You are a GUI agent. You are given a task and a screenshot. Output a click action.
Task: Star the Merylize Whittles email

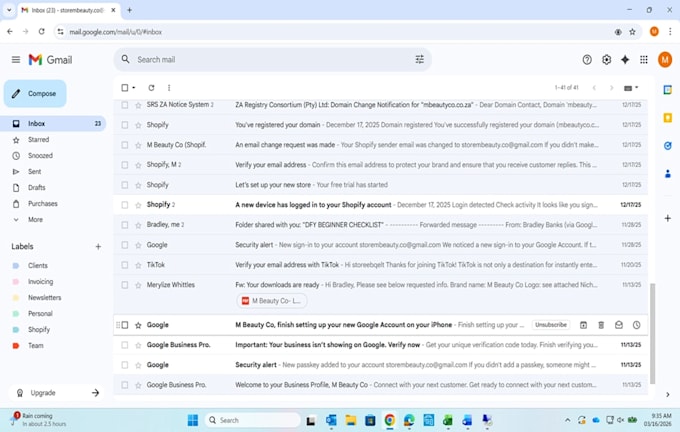pyautogui.click(x=138, y=285)
